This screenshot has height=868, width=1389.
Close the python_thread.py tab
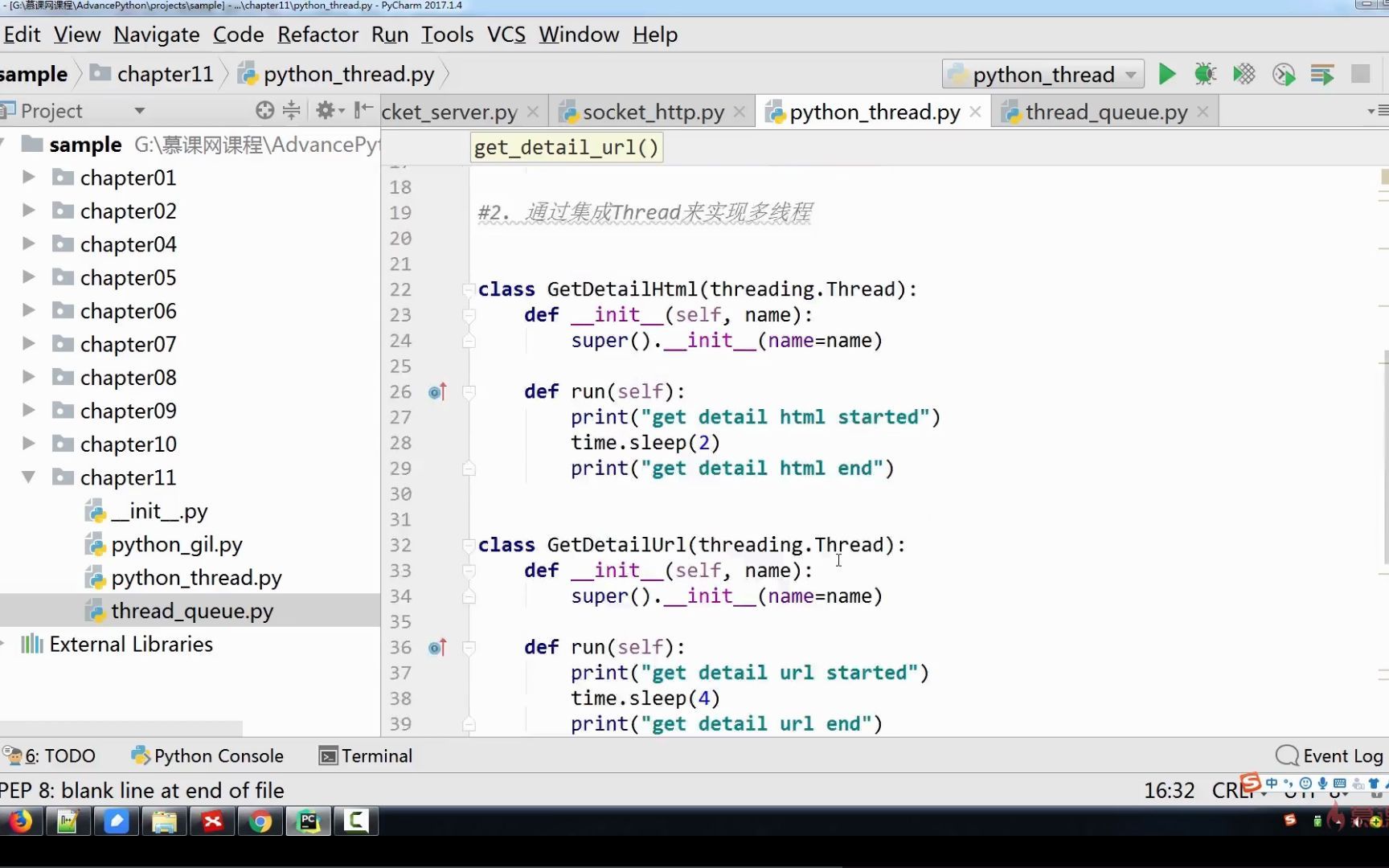point(975,112)
